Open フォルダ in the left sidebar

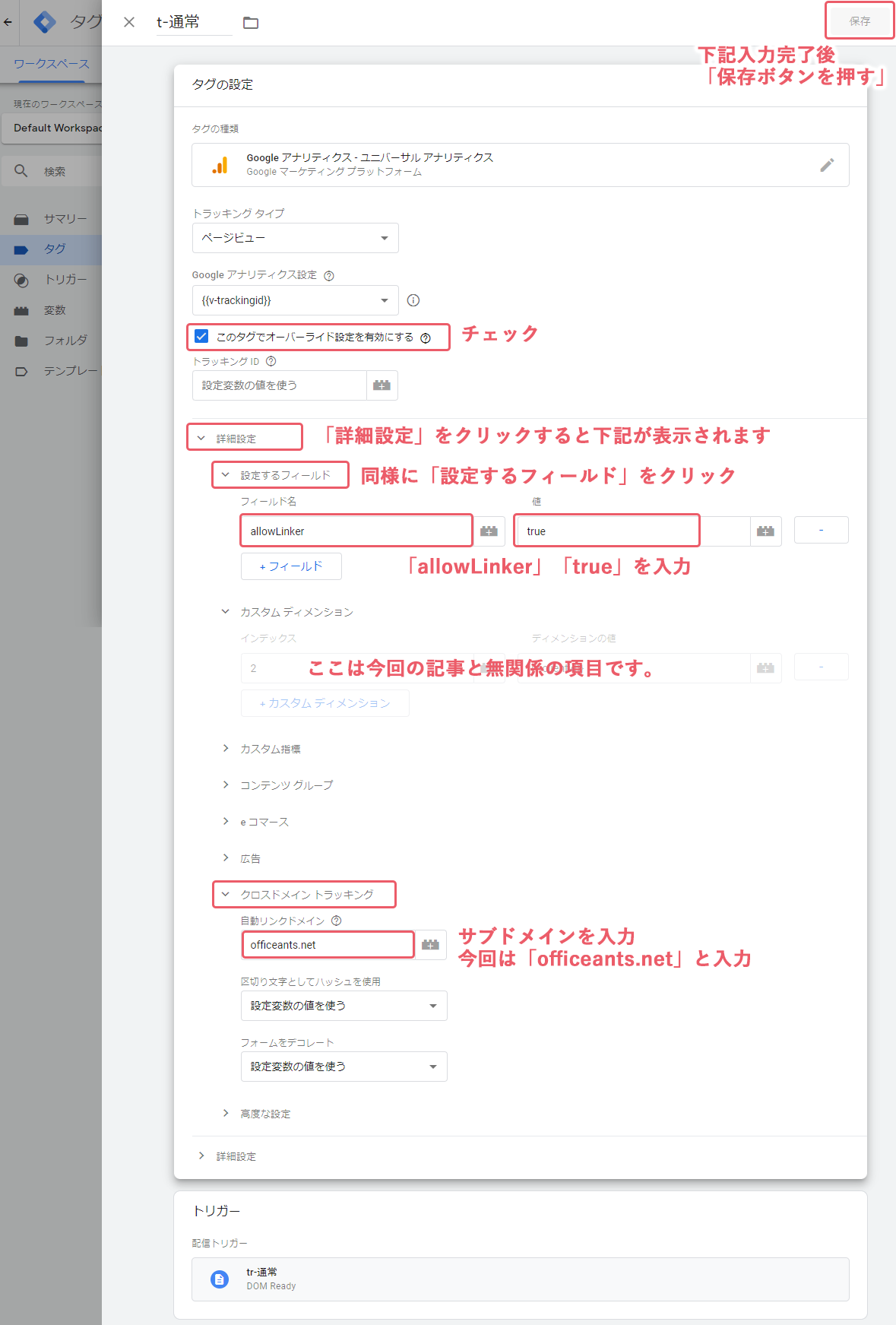click(x=51, y=341)
